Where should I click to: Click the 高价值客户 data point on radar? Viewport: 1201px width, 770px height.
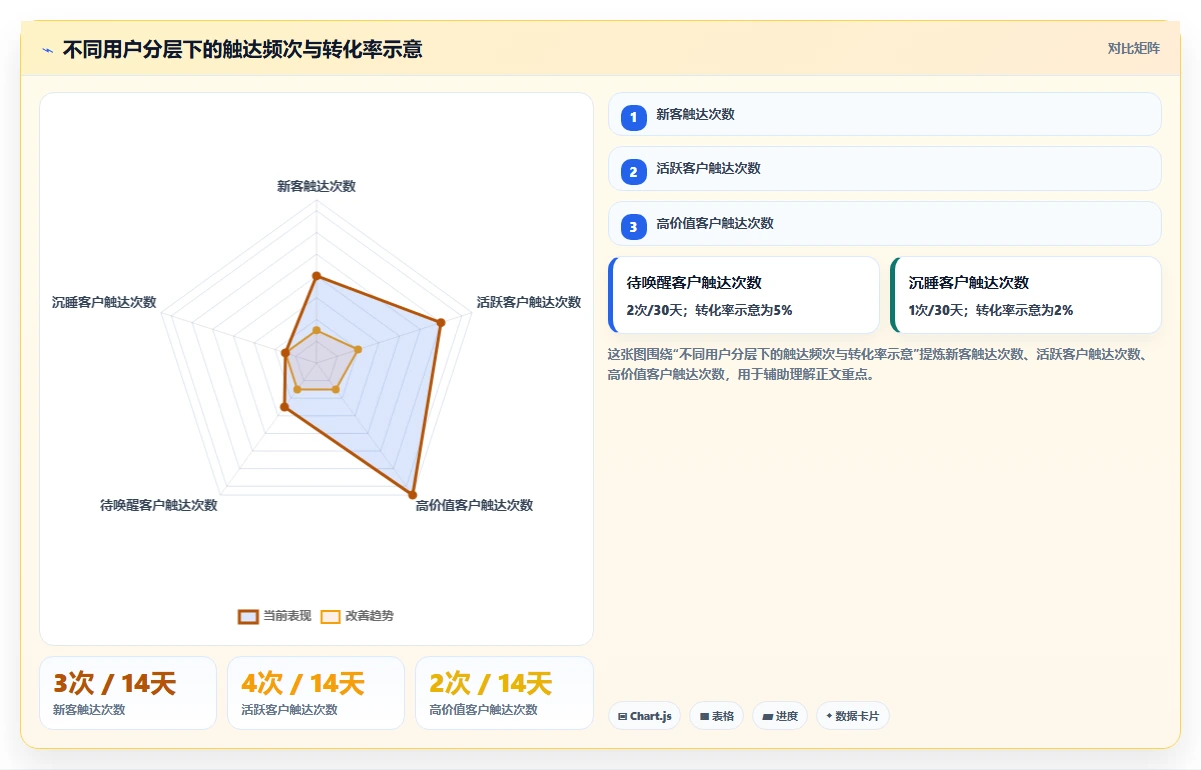click(x=411, y=493)
